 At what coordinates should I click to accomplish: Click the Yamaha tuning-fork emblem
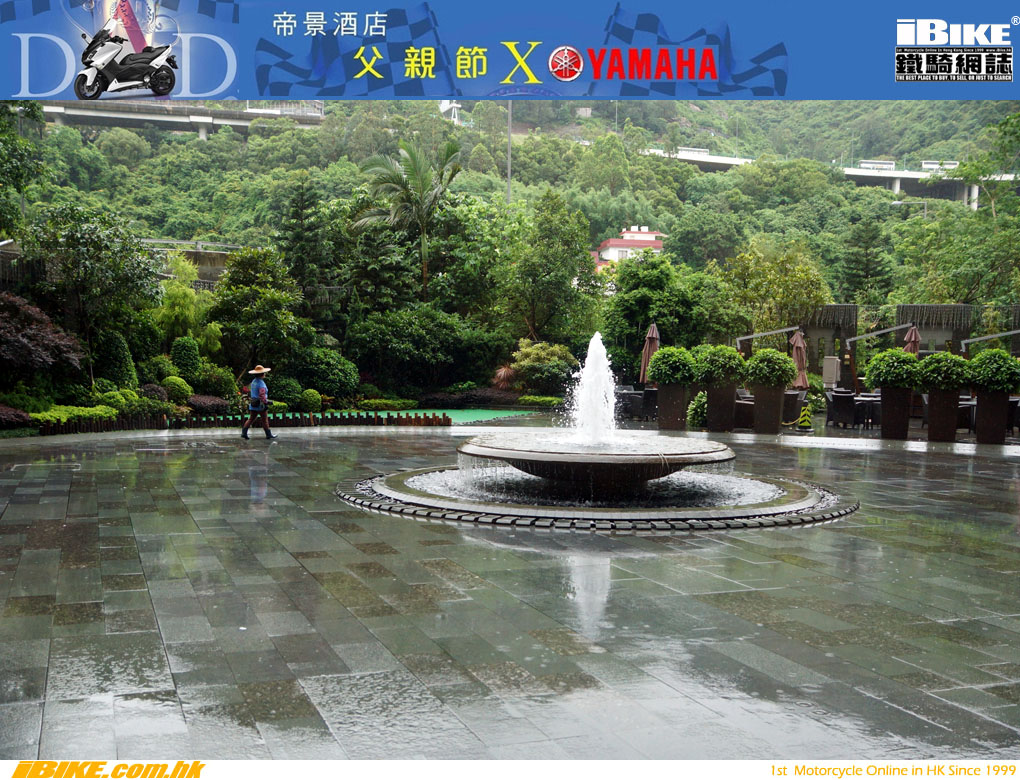coord(565,64)
